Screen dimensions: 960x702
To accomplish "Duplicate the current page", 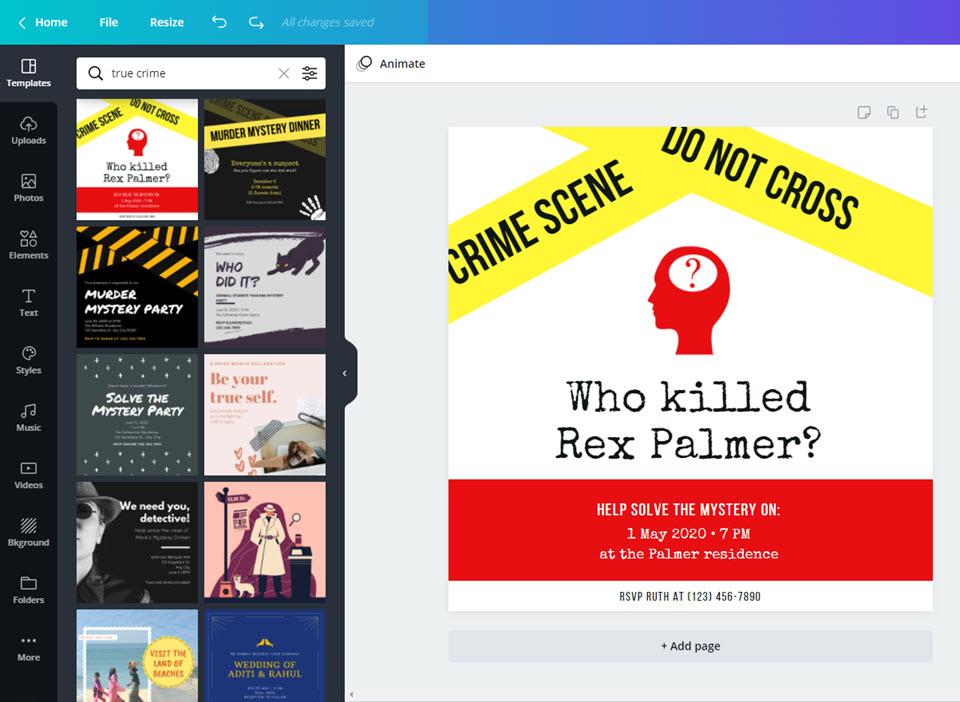I will click(891, 112).
